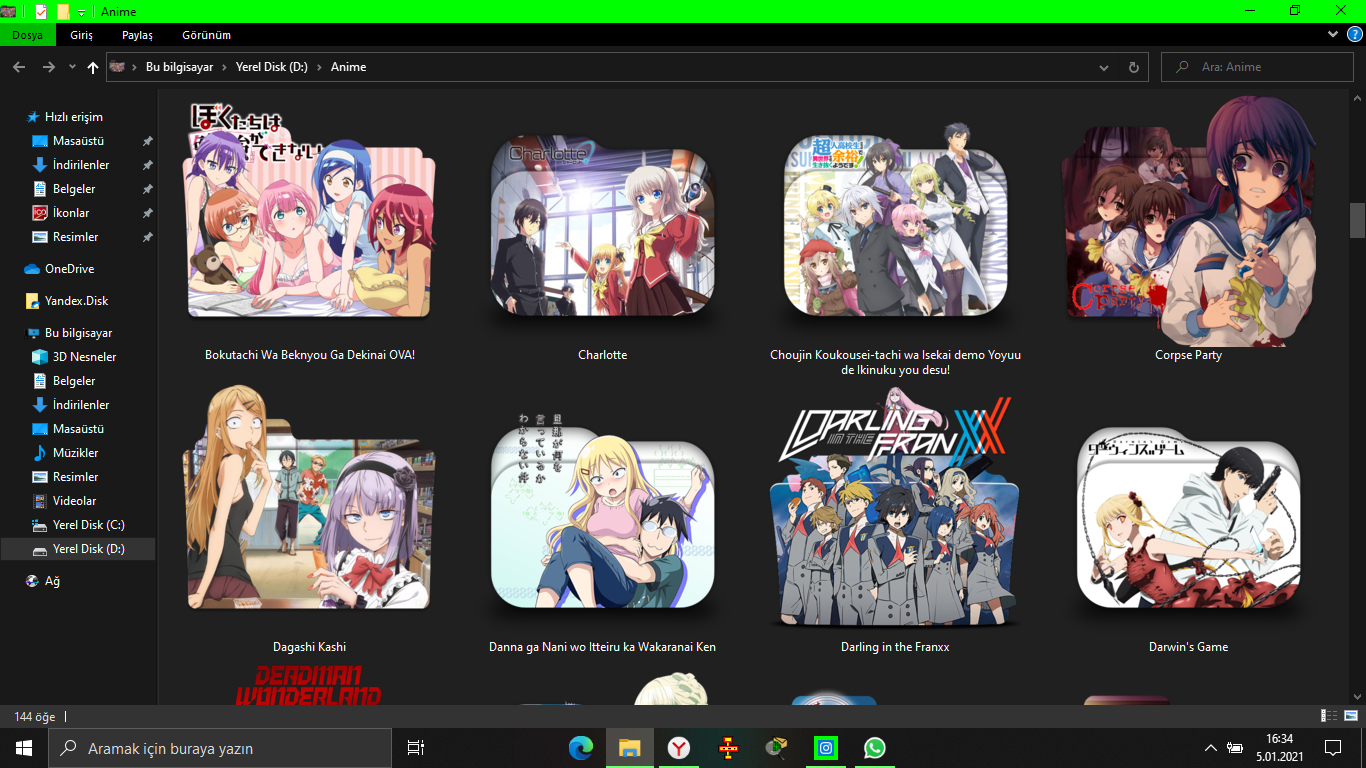
Task: Select the Bokutachi Wa Beknyou Ga Dekinai OVA! folder
Action: tap(310, 230)
